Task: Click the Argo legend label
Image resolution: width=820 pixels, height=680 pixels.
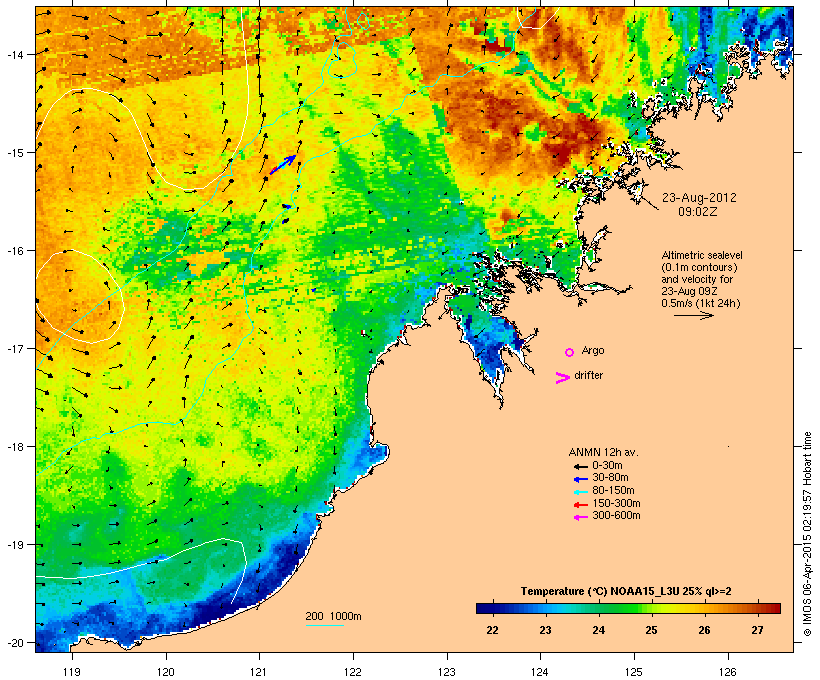Action: (593, 350)
